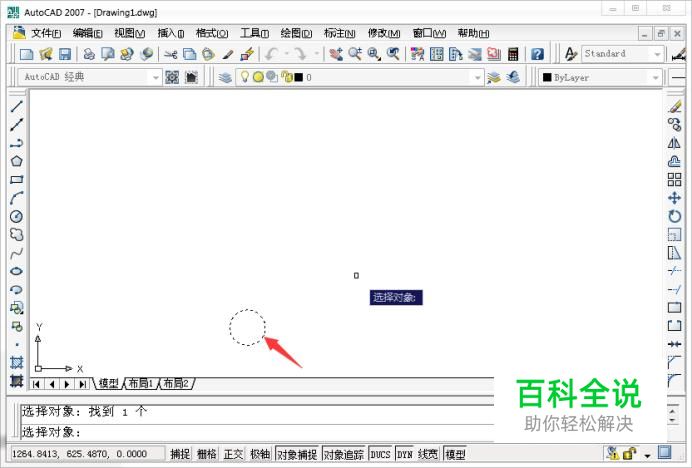This screenshot has height=468, width=692.
Task: Click the 模型 model space button in status bar
Action: pos(455,454)
